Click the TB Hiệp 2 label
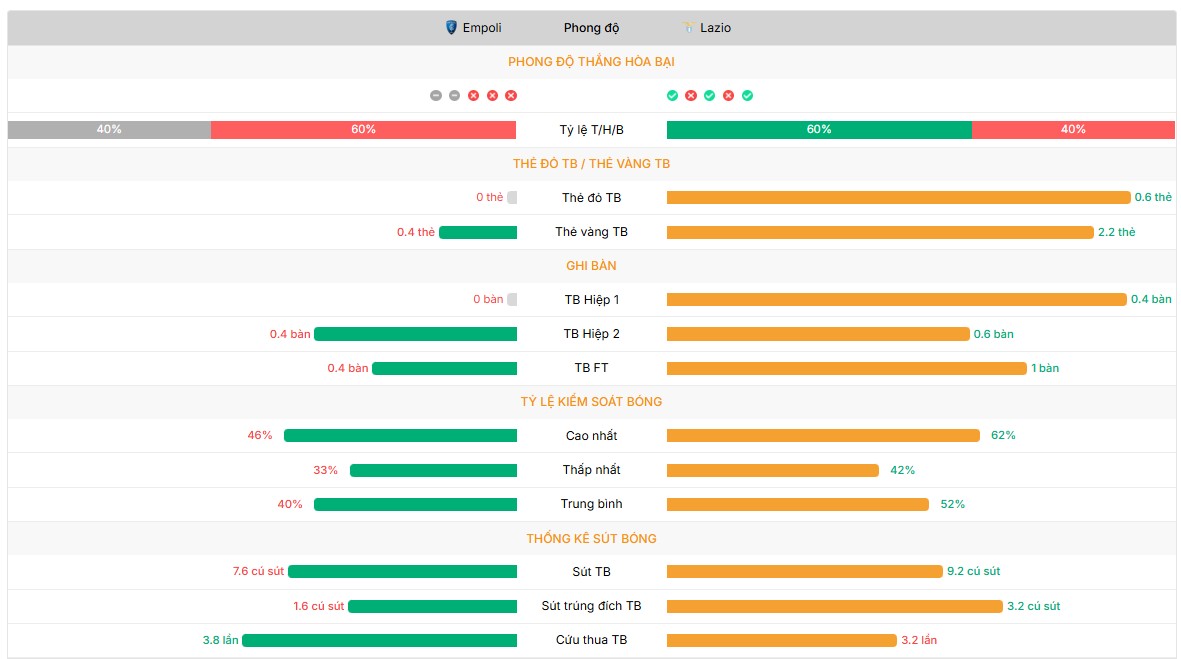Screen dimensions: 1181x659 (591, 334)
